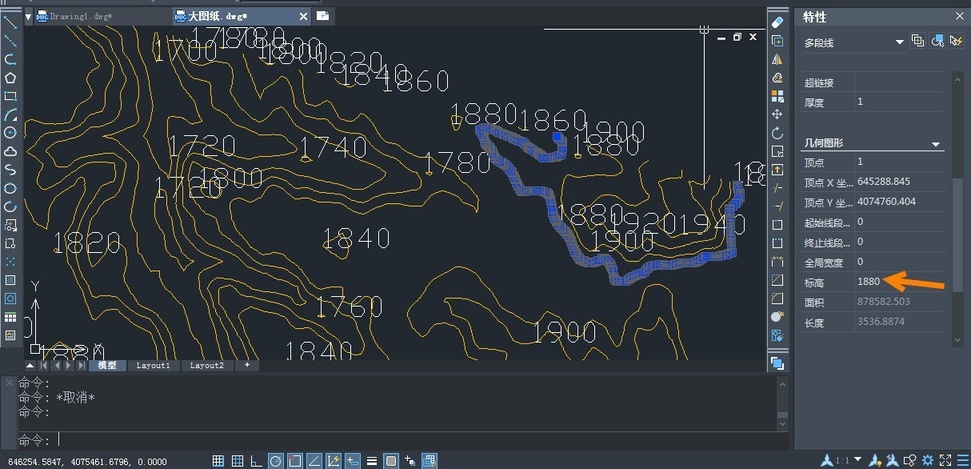The height and width of the screenshot is (469, 971).
Task: Select the Copy objects tool
Action: click(777, 41)
